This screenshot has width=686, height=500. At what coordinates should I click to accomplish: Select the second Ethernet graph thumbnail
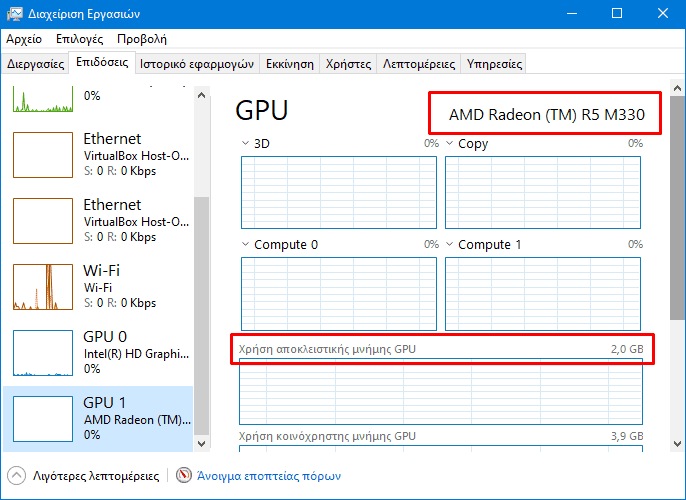43,221
